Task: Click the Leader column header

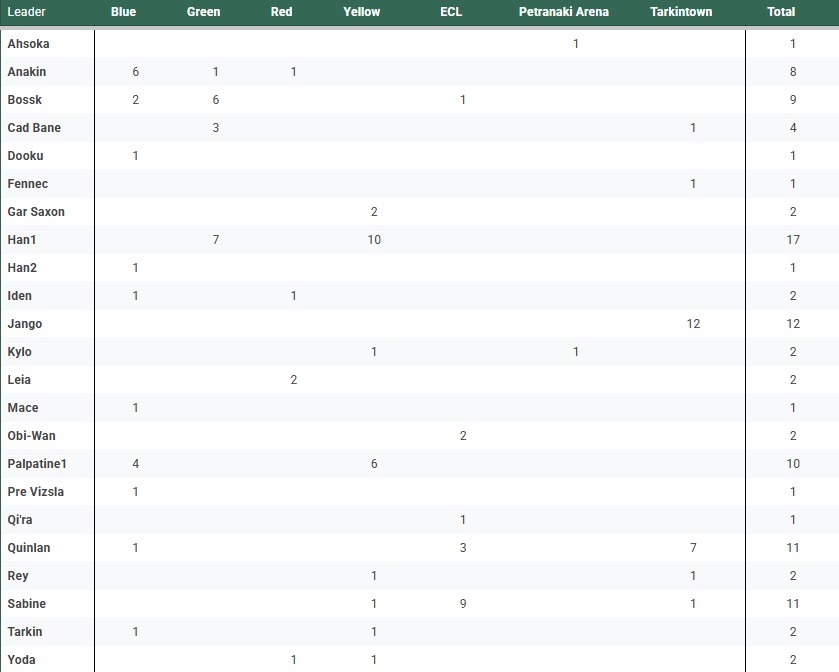Action: 27,12
